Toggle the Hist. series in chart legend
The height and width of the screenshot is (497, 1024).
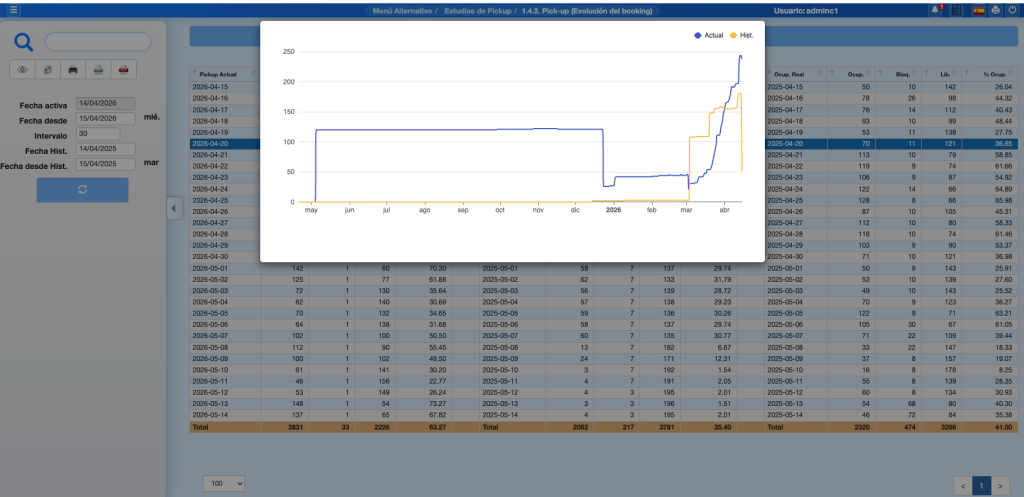click(x=742, y=35)
